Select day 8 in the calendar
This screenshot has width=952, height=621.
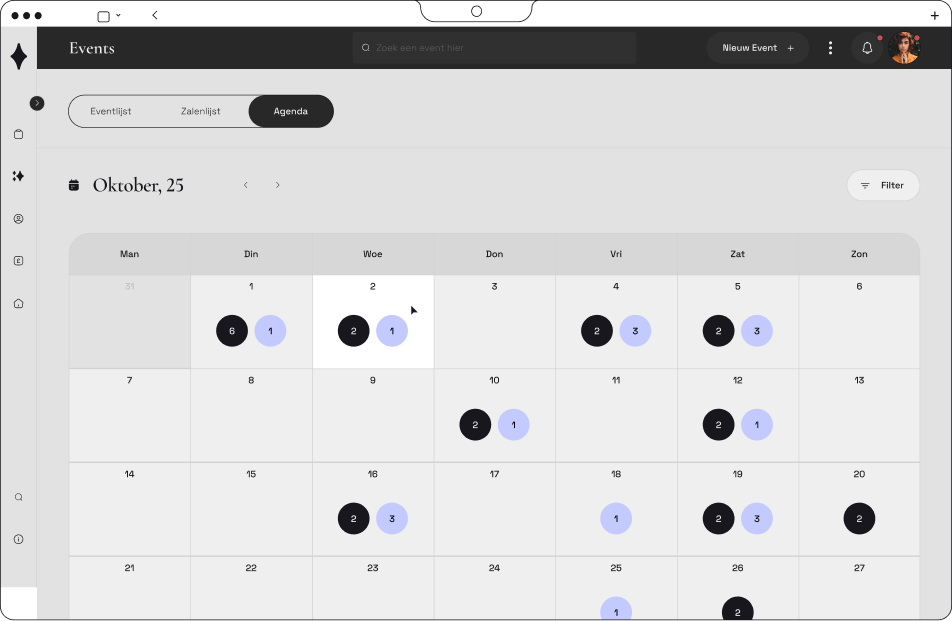pyautogui.click(x=251, y=416)
